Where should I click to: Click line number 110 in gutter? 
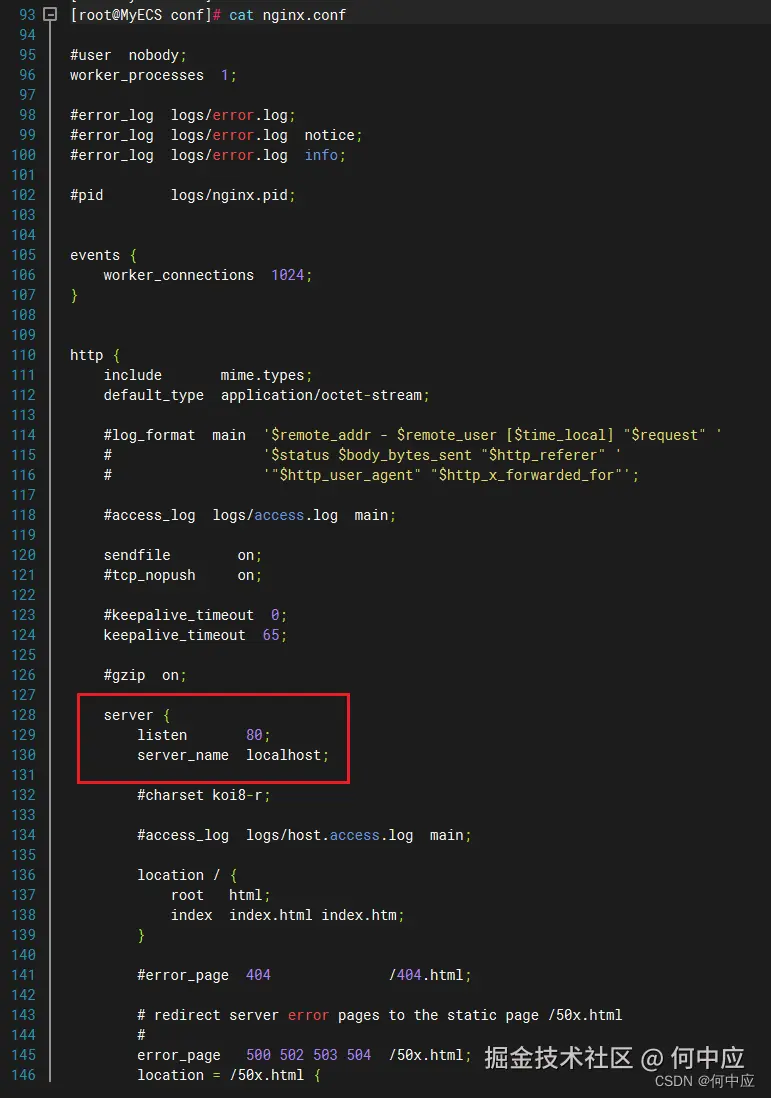point(23,355)
